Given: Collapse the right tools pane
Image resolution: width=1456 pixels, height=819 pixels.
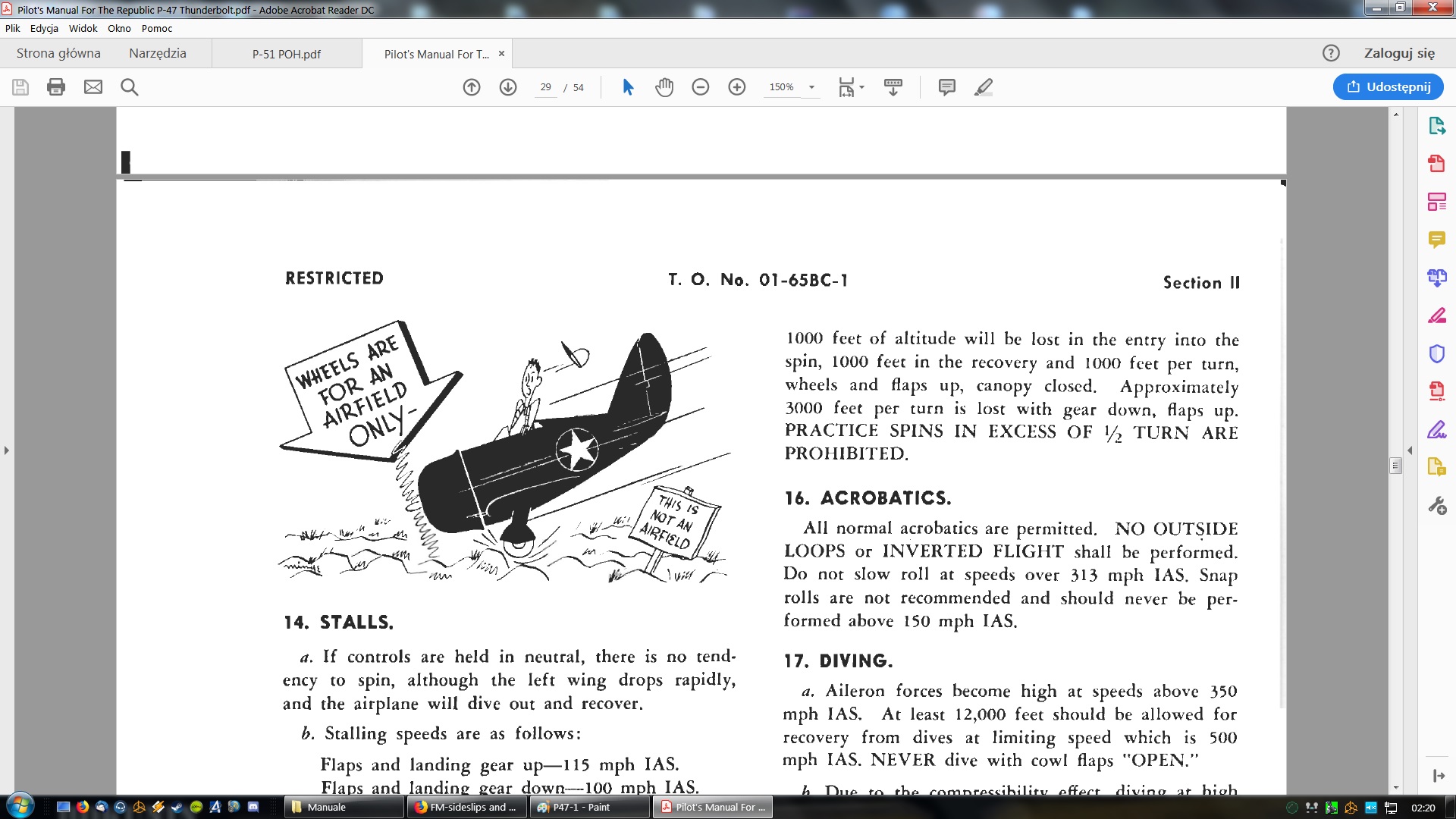Looking at the screenshot, I should 1410,450.
